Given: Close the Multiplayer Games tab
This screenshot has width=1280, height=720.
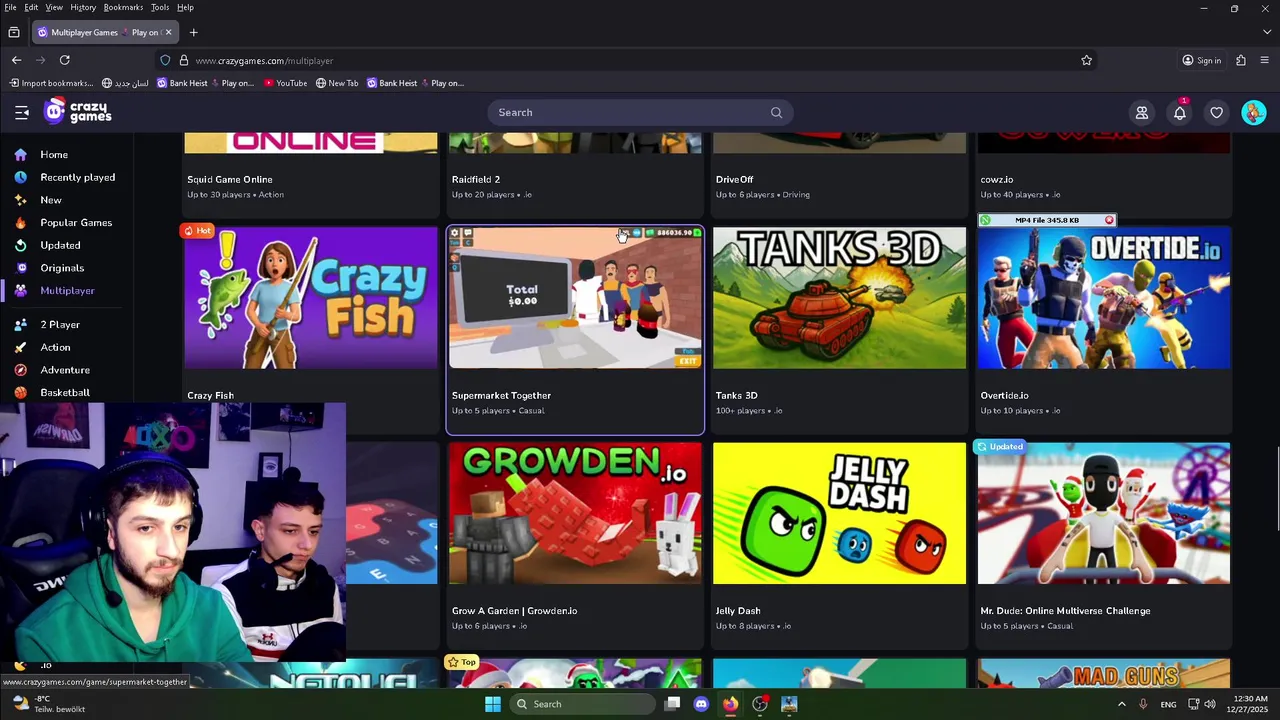Looking at the screenshot, I should click(x=168, y=32).
